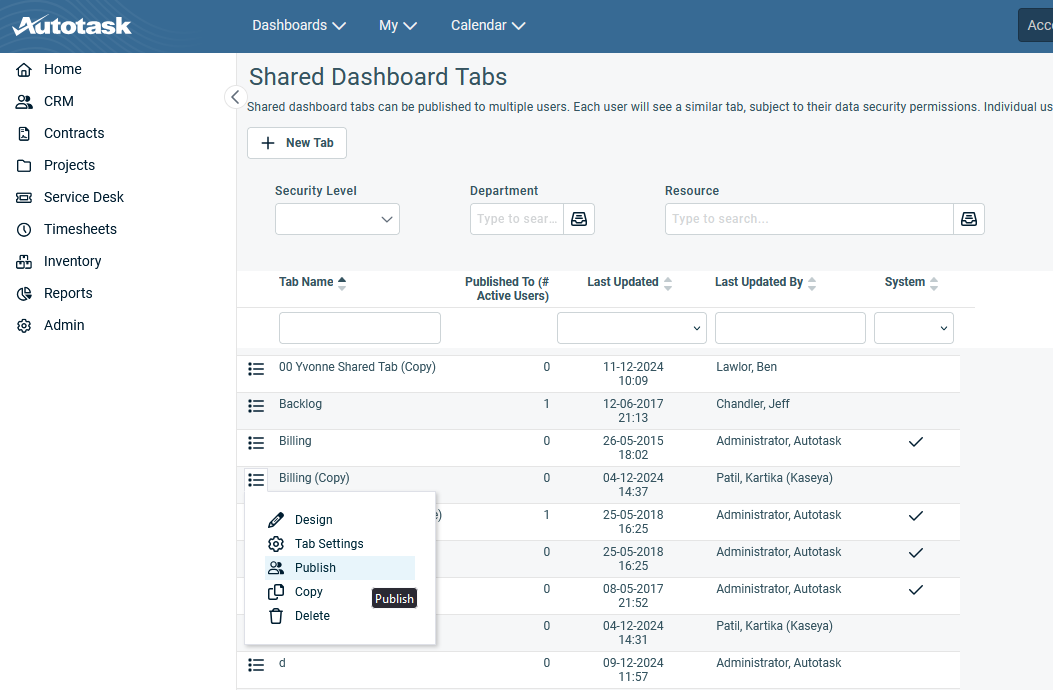Sort by the Tab Name column header
This screenshot has width=1053, height=690.
click(306, 282)
